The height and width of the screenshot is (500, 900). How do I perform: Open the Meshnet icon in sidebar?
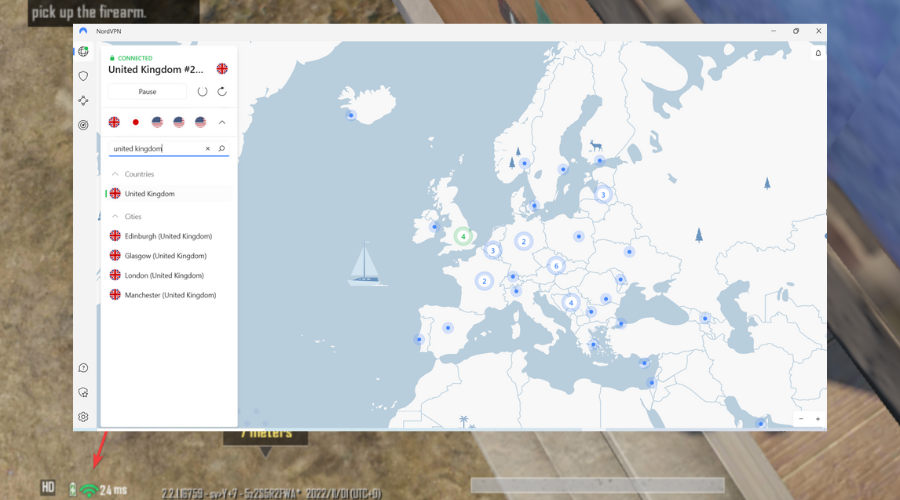click(x=83, y=100)
